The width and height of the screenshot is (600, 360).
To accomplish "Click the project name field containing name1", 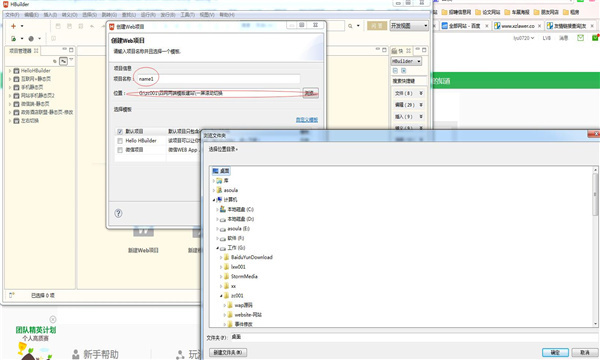I will [218, 79].
